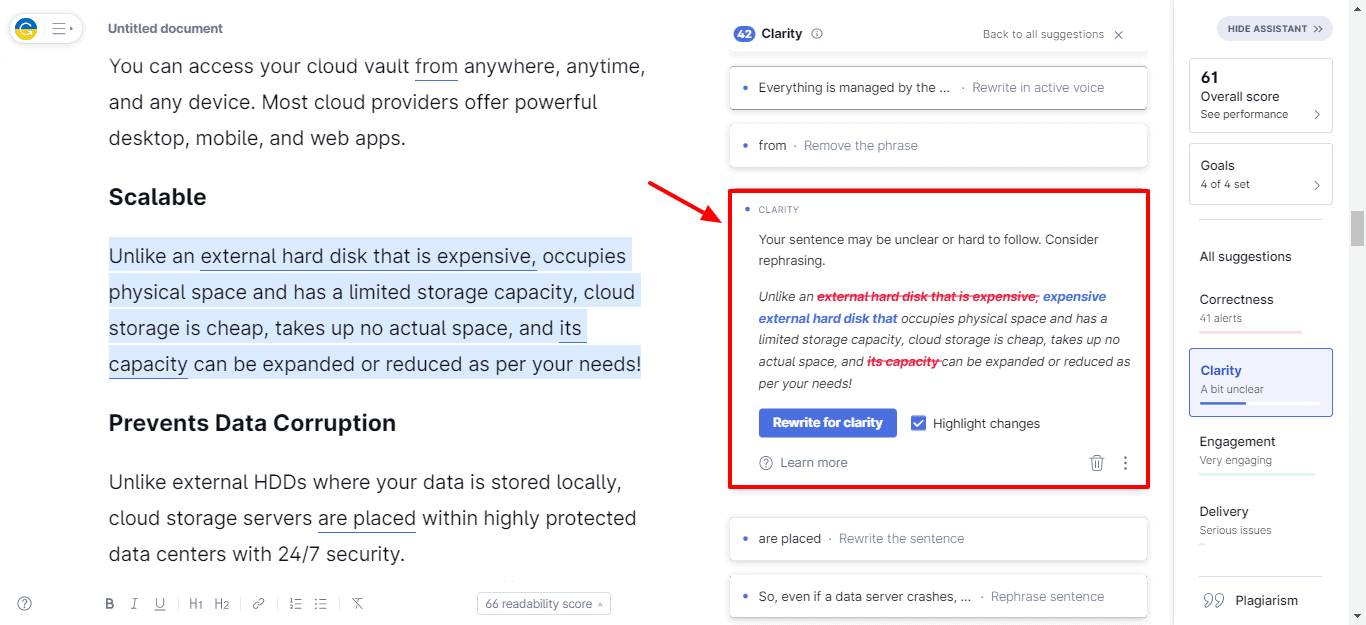This screenshot has height=625, width=1366.
Task: Click the Hide Assistant button
Action: point(1274,29)
